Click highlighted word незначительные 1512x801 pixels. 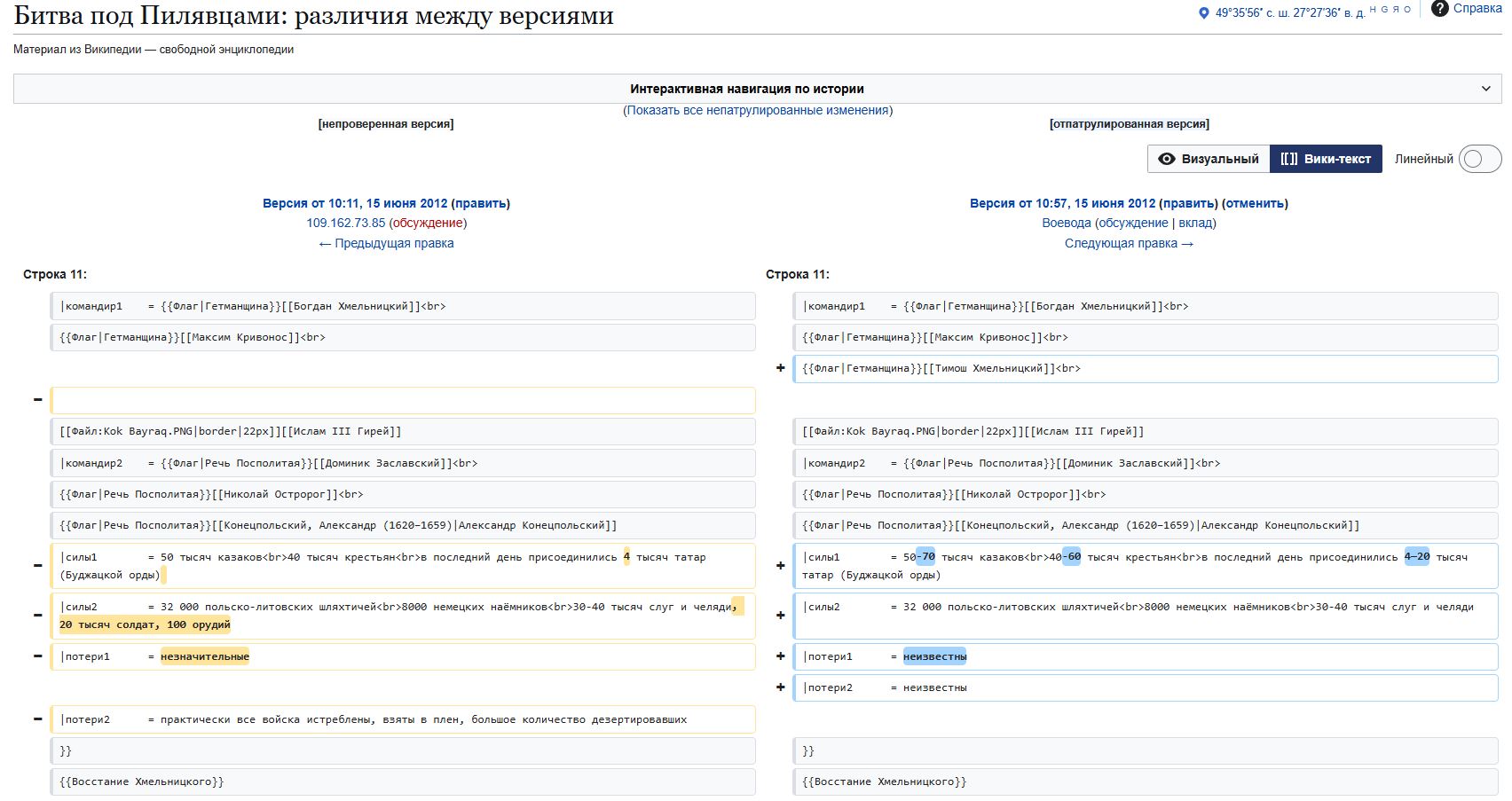coord(205,656)
